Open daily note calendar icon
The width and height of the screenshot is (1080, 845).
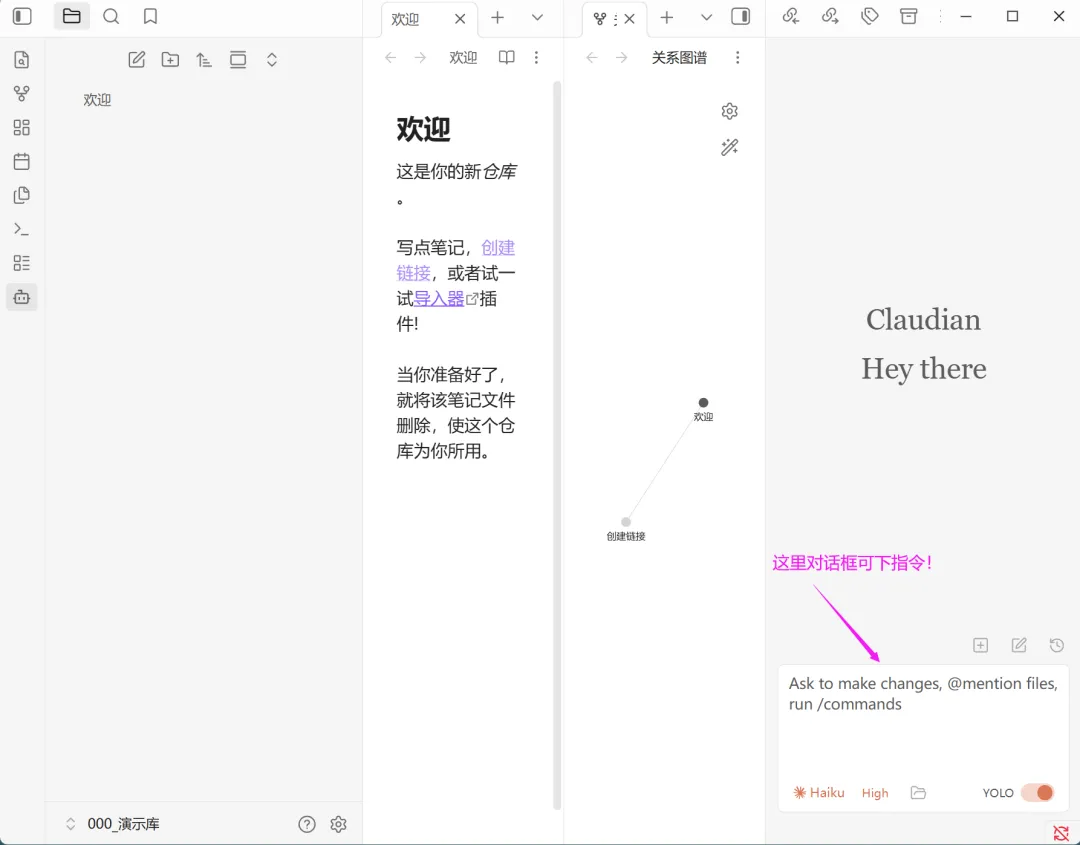coord(21,161)
